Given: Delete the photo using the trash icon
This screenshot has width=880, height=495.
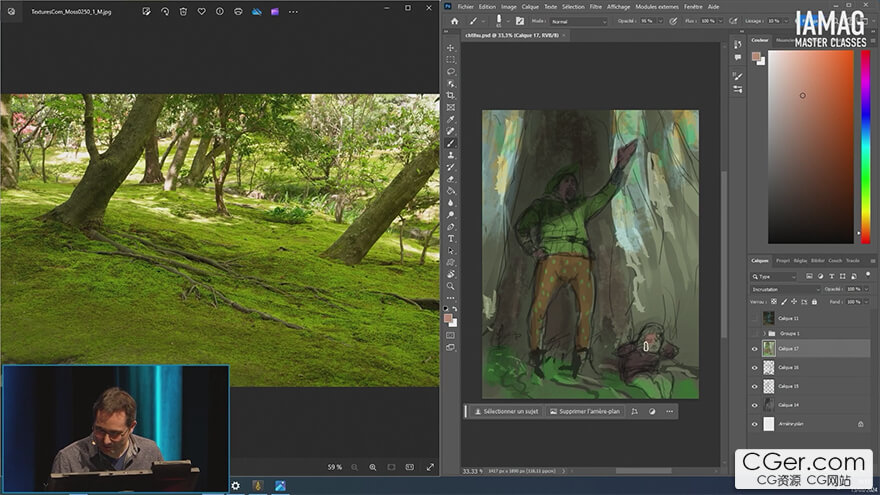Looking at the screenshot, I should (183, 12).
